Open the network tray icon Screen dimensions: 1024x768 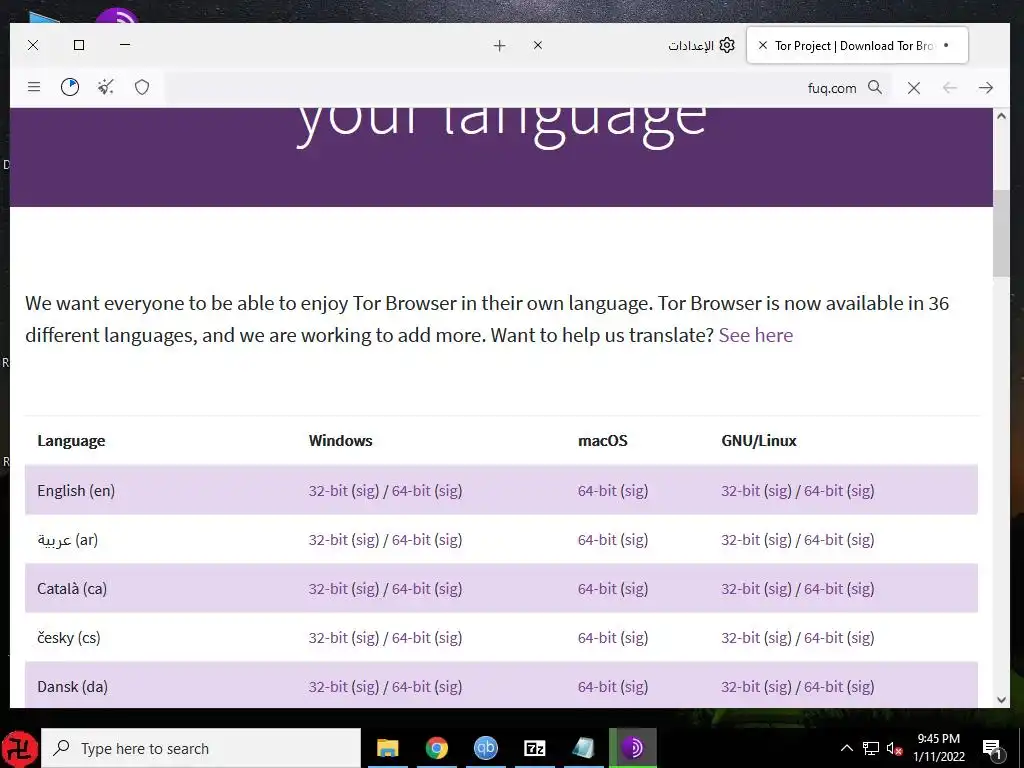coord(871,748)
